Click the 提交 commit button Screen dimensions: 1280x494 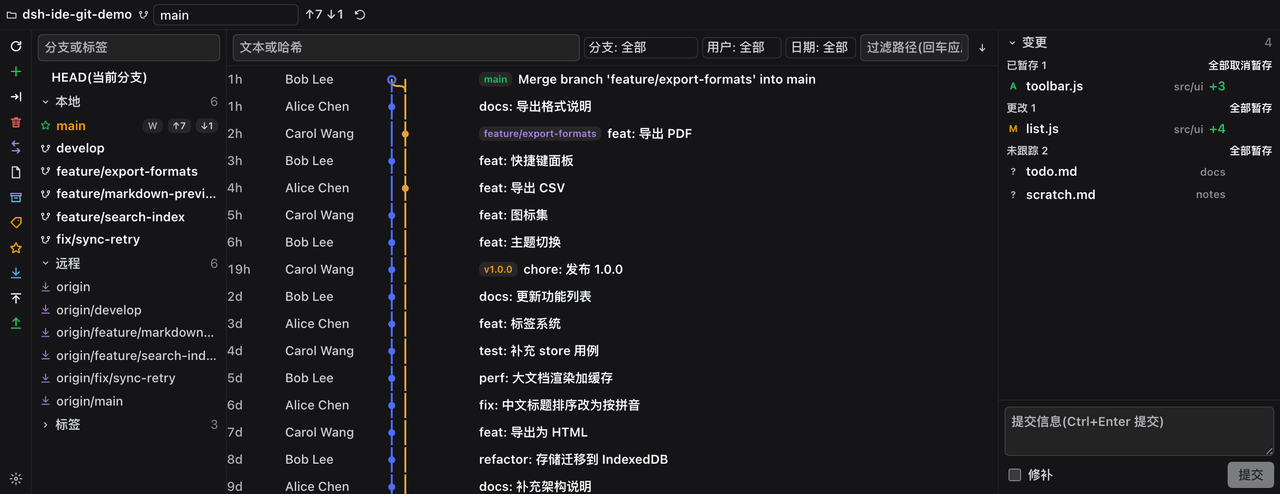(x=1251, y=475)
